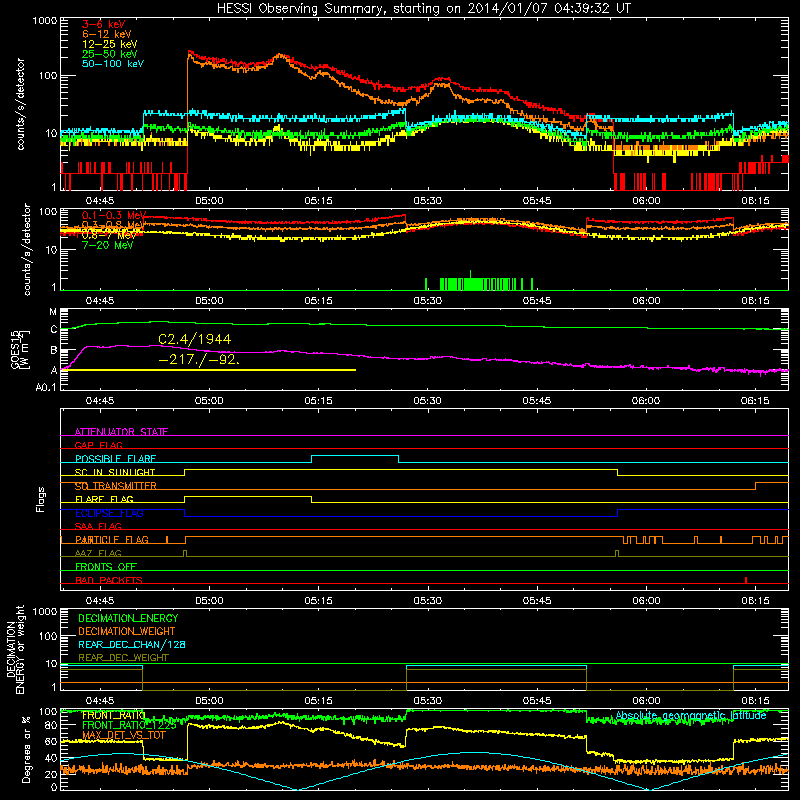The width and height of the screenshot is (800, 800).
Task: Click the 04:45 tick label under the top panel
Action: [x=99, y=201]
